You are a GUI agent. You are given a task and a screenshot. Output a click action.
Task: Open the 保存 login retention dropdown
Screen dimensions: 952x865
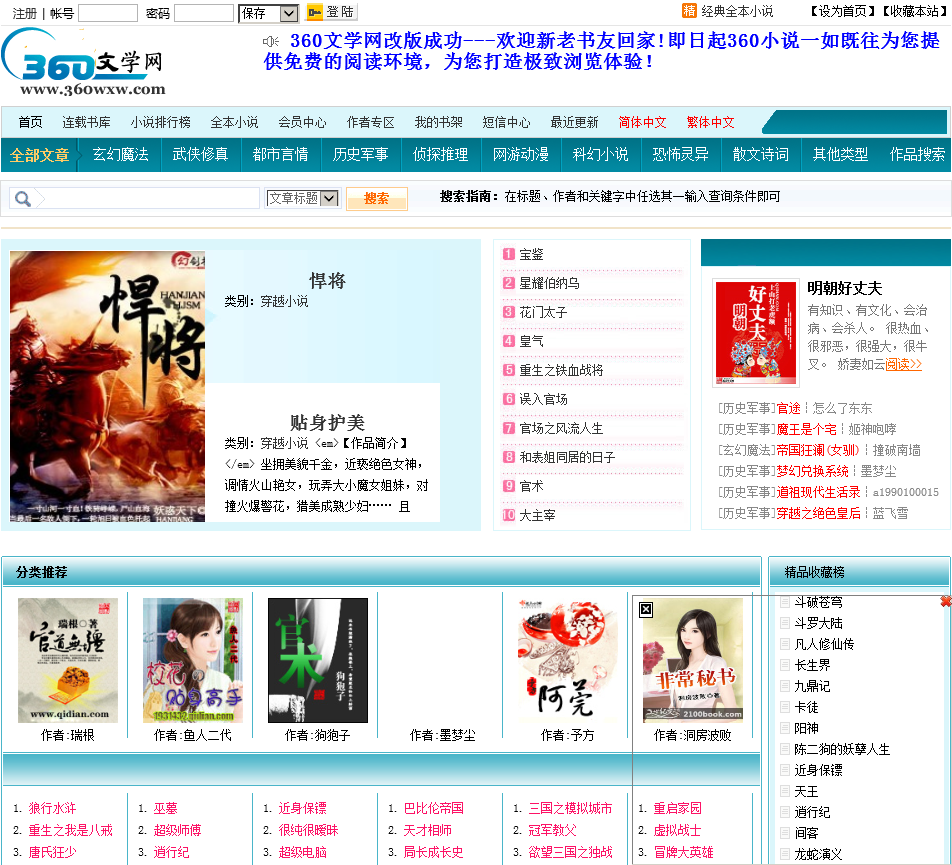tap(268, 13)
